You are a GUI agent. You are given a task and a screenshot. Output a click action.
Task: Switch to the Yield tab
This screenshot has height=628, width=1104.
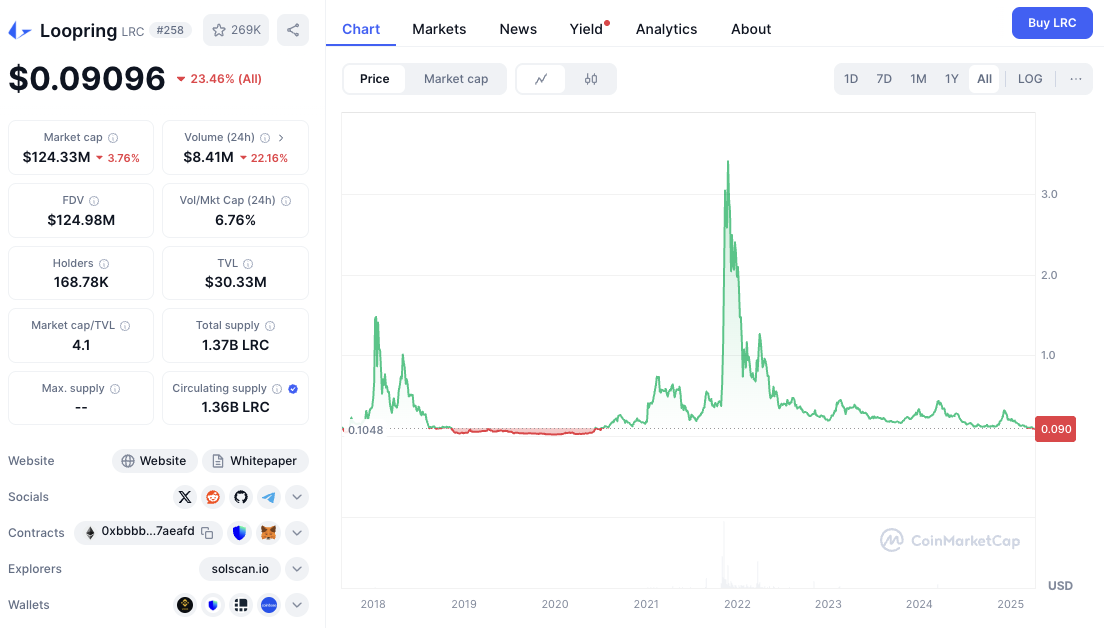pos(586,29)
